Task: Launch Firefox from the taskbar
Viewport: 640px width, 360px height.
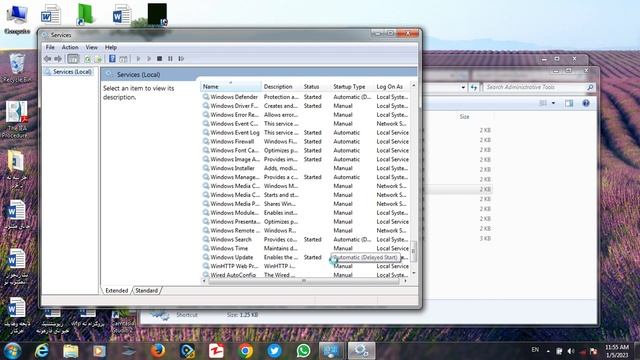Action: point(158,351)
